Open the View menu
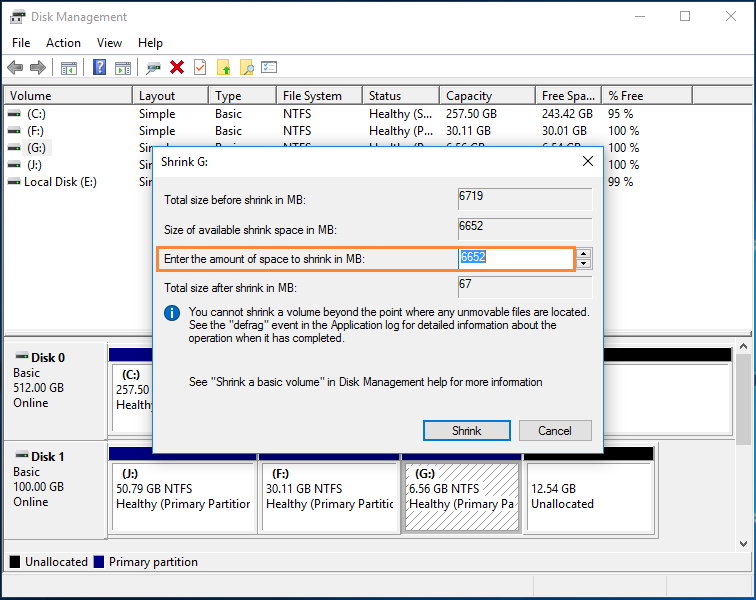The width and height of the screenshot is (756, 600). (x=109, y=43)
